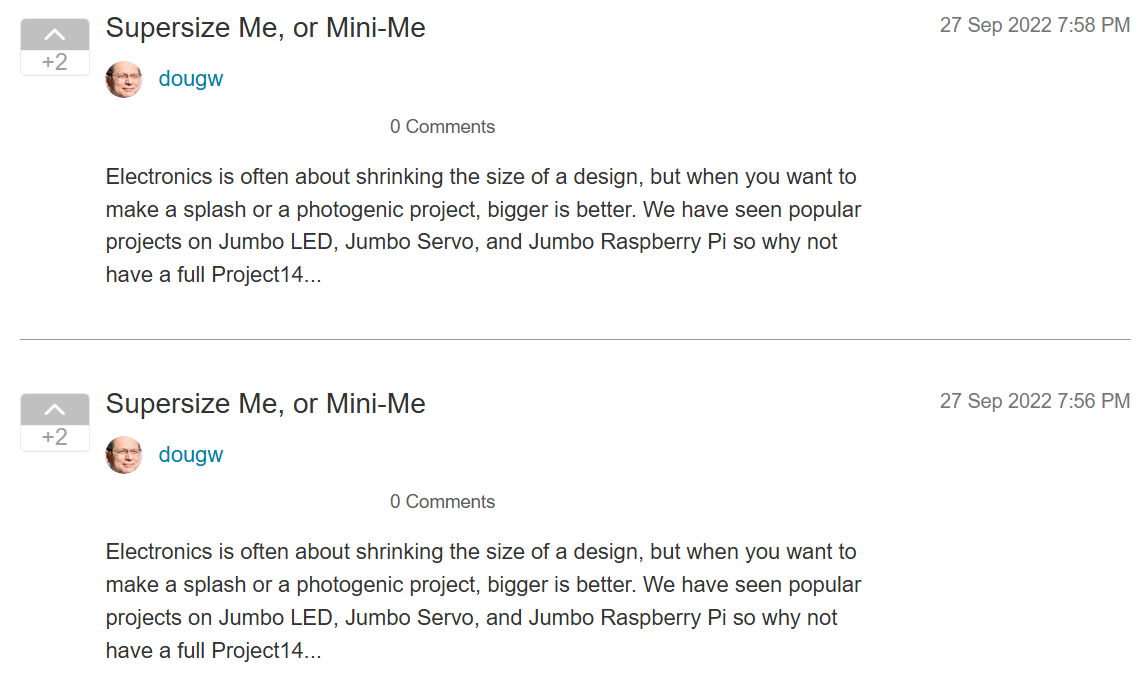Click the 27 Sep 2022 7:58 PM timestamp
The width and height of the screenshot is (1140, 677).
point(1035,25)
